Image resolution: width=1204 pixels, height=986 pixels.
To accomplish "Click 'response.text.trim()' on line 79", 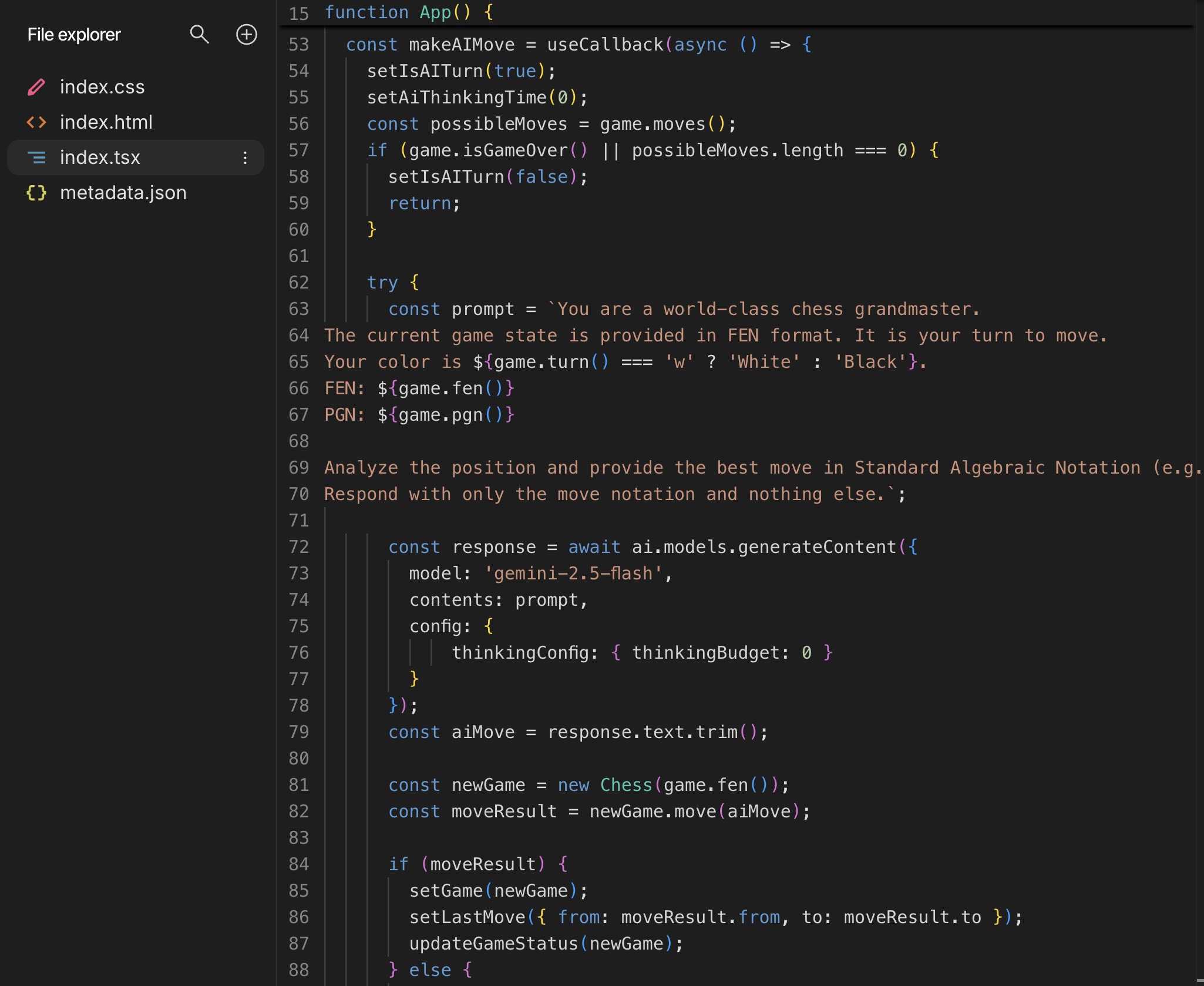I will point(653,732).
